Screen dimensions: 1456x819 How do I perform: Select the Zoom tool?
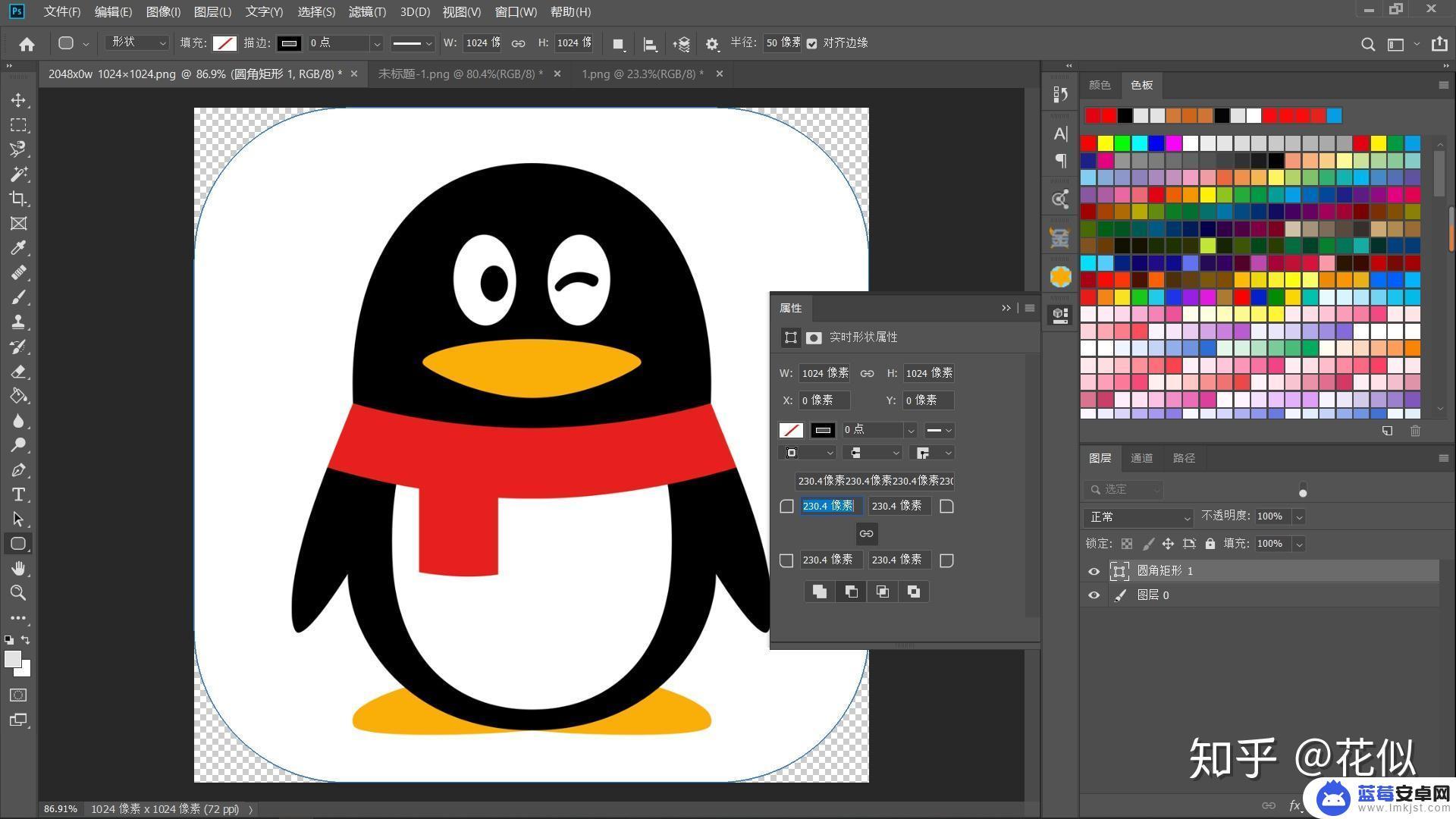pyautogui.click(x=18, y=593)
